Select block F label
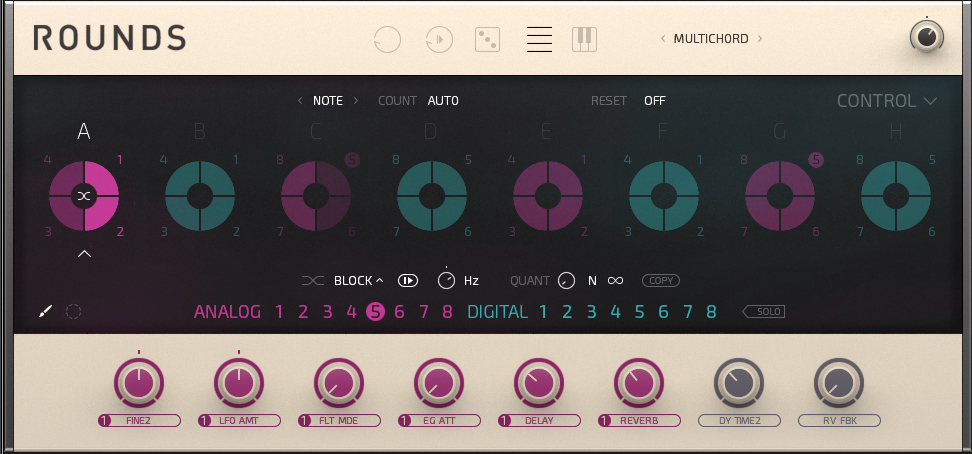The image size is (972, 454). click(x=663, y=131)
